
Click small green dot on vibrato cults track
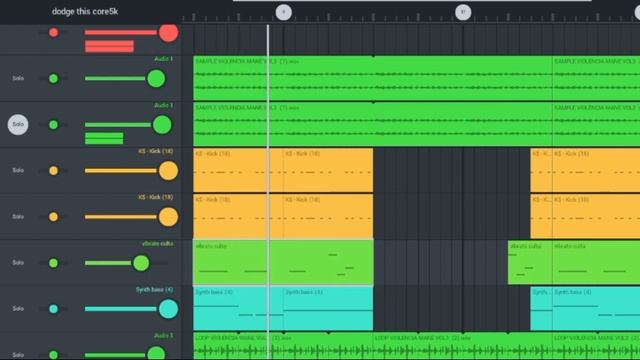pos(53,263)
